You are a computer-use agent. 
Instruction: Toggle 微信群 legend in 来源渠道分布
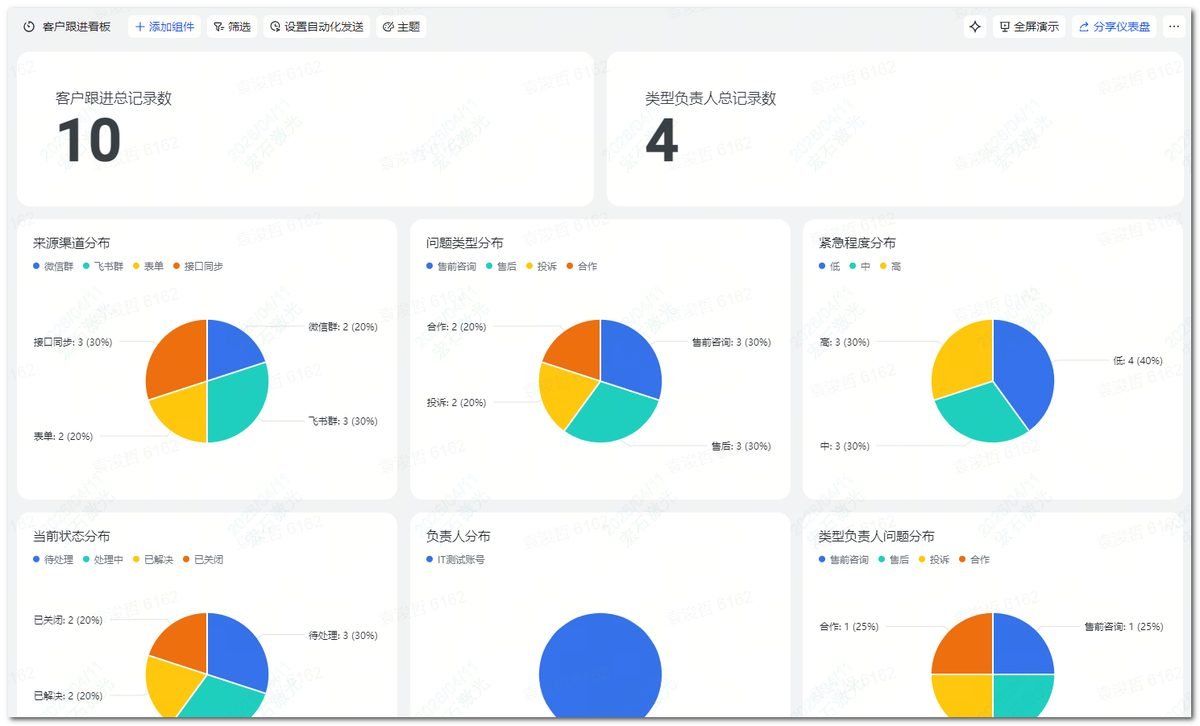[53, 266]
